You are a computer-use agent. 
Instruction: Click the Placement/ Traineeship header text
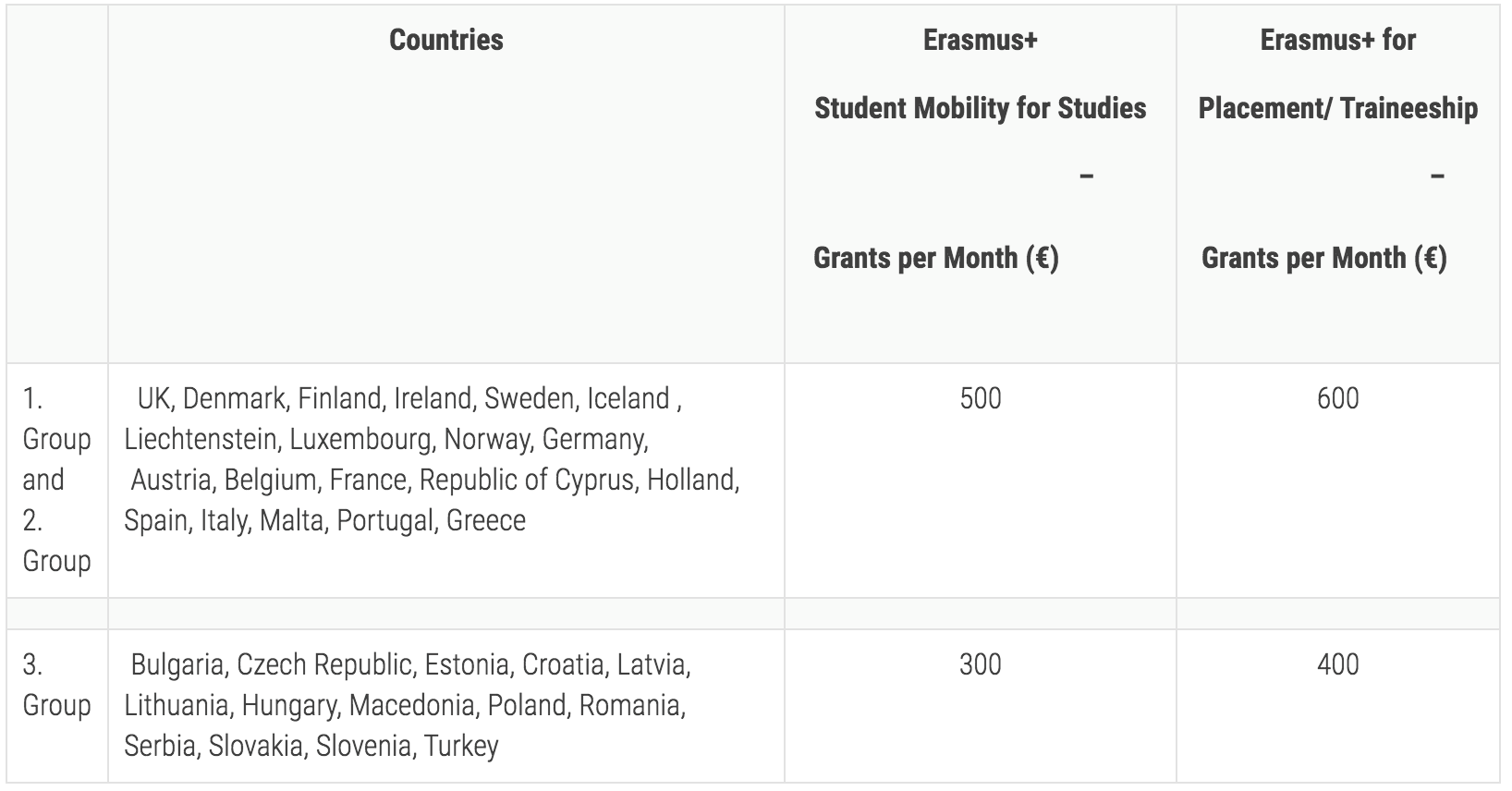pos(1337,108)
